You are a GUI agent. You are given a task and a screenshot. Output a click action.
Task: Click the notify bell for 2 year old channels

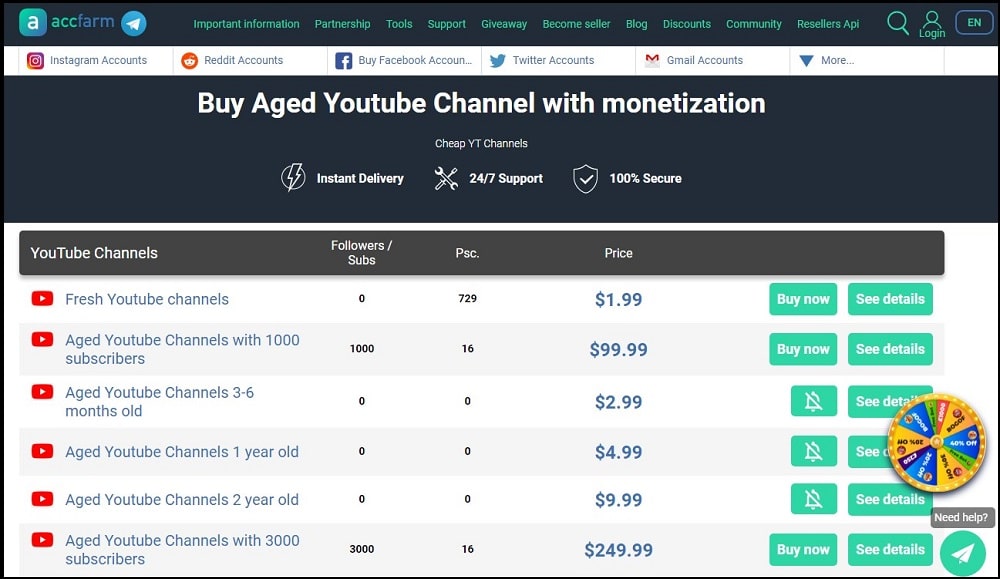tap(814, 499)
